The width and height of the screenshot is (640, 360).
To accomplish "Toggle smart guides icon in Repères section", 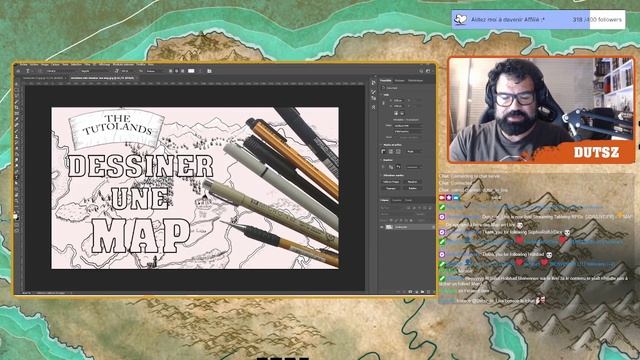I will [x=398, y=167].
